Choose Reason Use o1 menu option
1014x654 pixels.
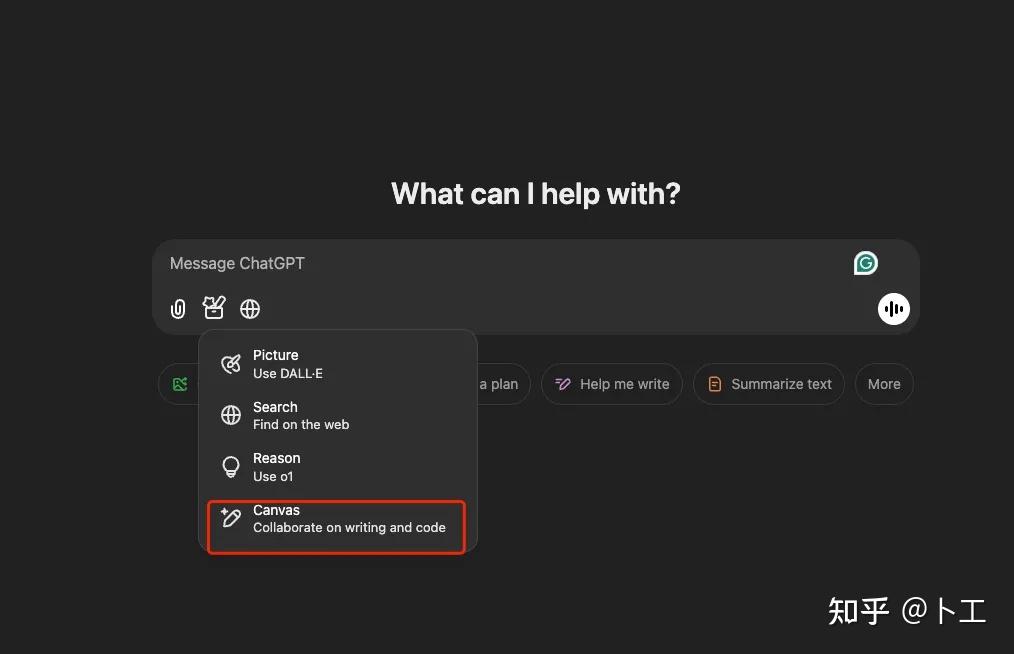pyautogui.click(x=339, y=467)
